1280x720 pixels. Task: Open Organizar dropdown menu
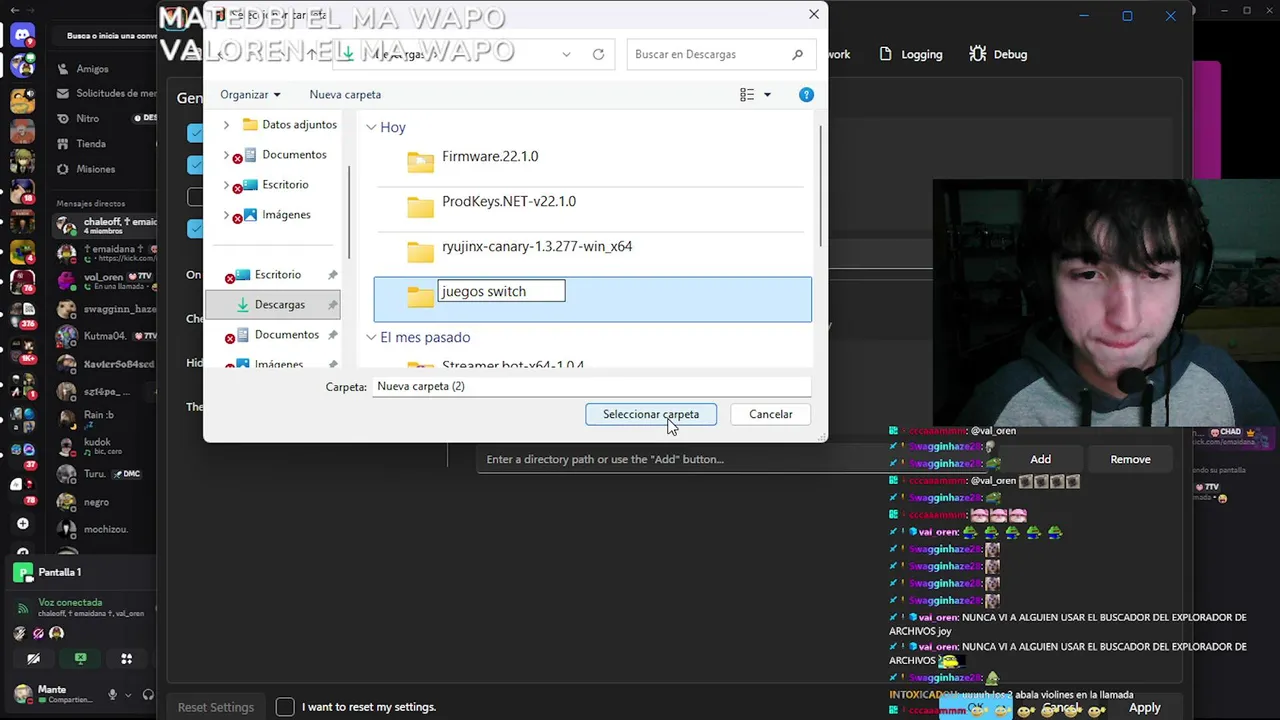250,95
